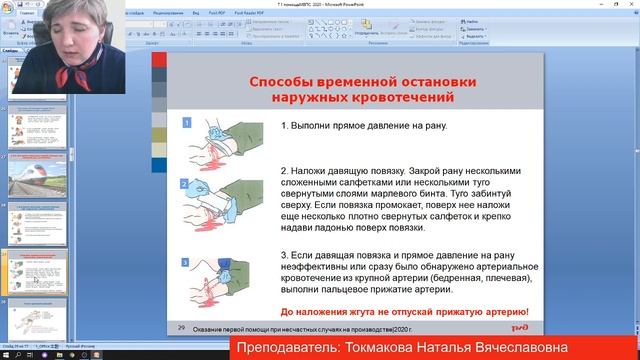Switch to the Foxit Reader PDF tab
Viewport: 640px width, 360px height.
tap(249, 13)
